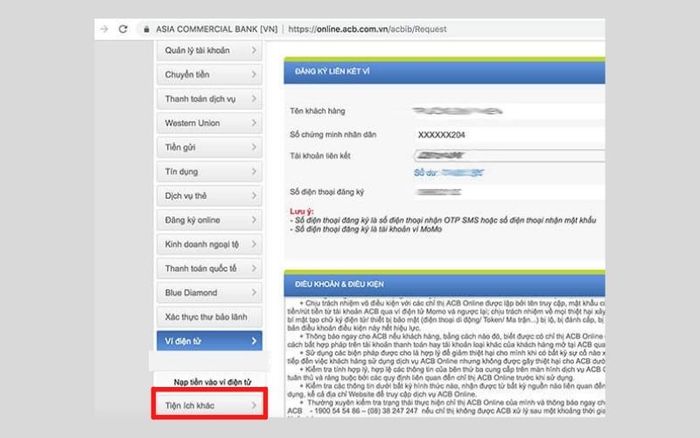Open the Thanh toán dịch vụ menu
The height and width of the screenshot is (438, 700).
[209, 99]
